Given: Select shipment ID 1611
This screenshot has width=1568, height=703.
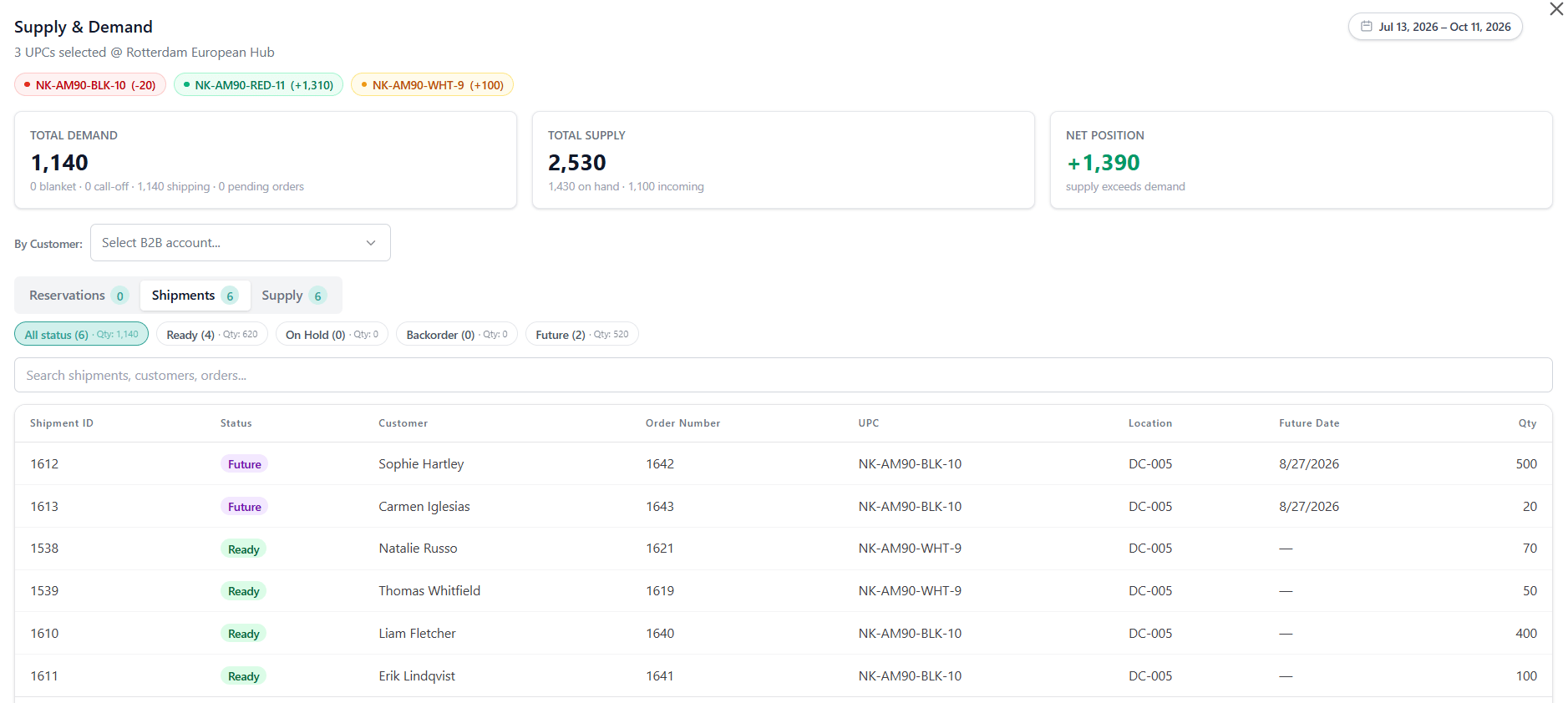Looking at the screenshot, I should click(44, 676).
